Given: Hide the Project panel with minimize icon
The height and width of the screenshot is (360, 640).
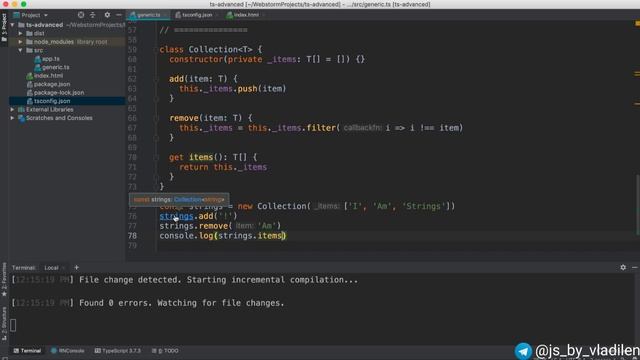Looking at the screenshot, I should point(118,15).
